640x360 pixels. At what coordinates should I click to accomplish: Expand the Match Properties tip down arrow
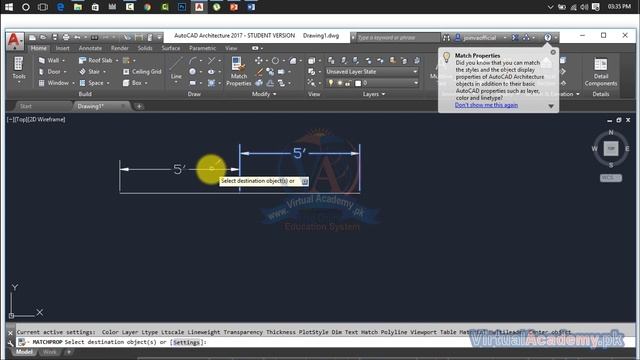(551, 106)
